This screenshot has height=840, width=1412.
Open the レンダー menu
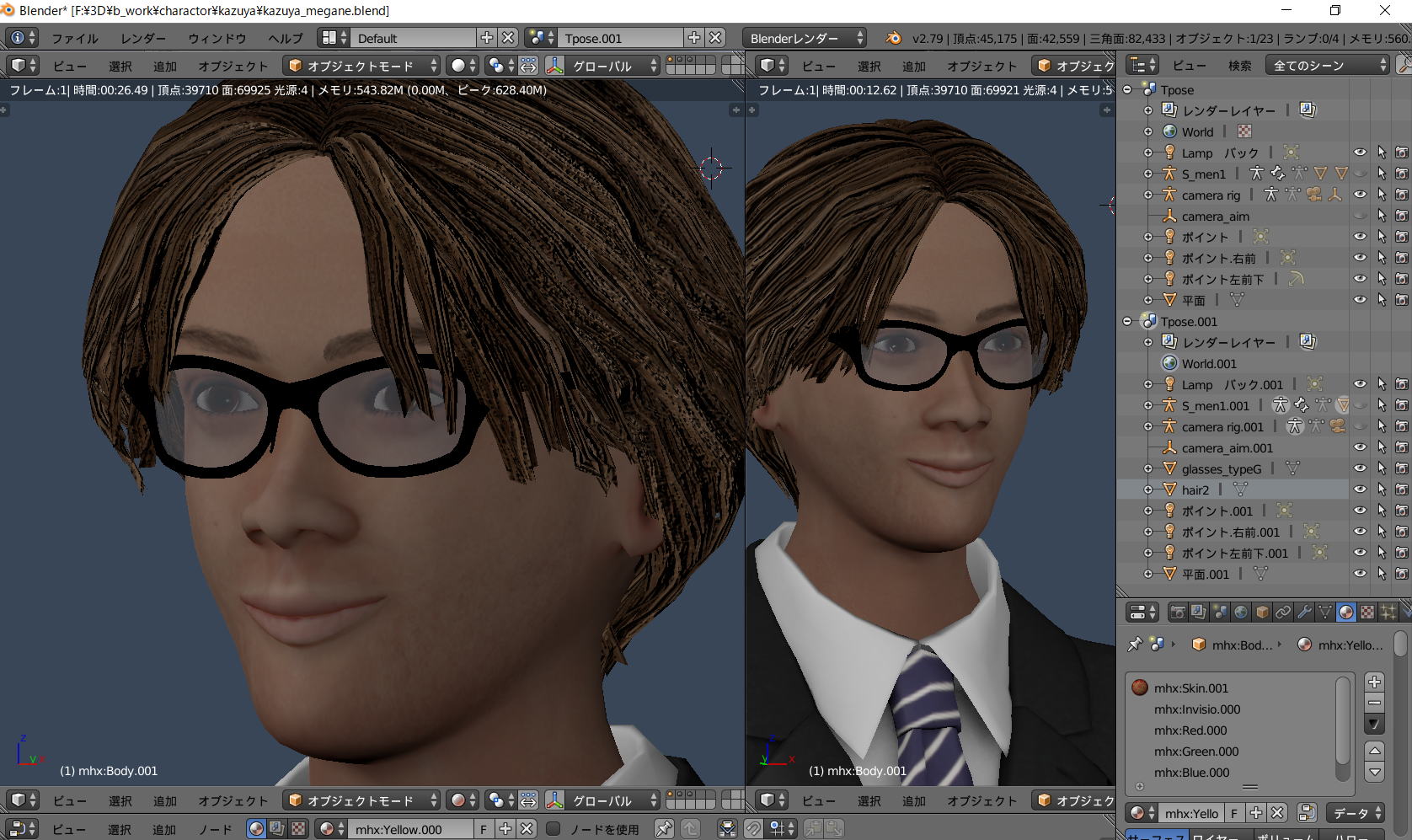click(x=143, y=38)
